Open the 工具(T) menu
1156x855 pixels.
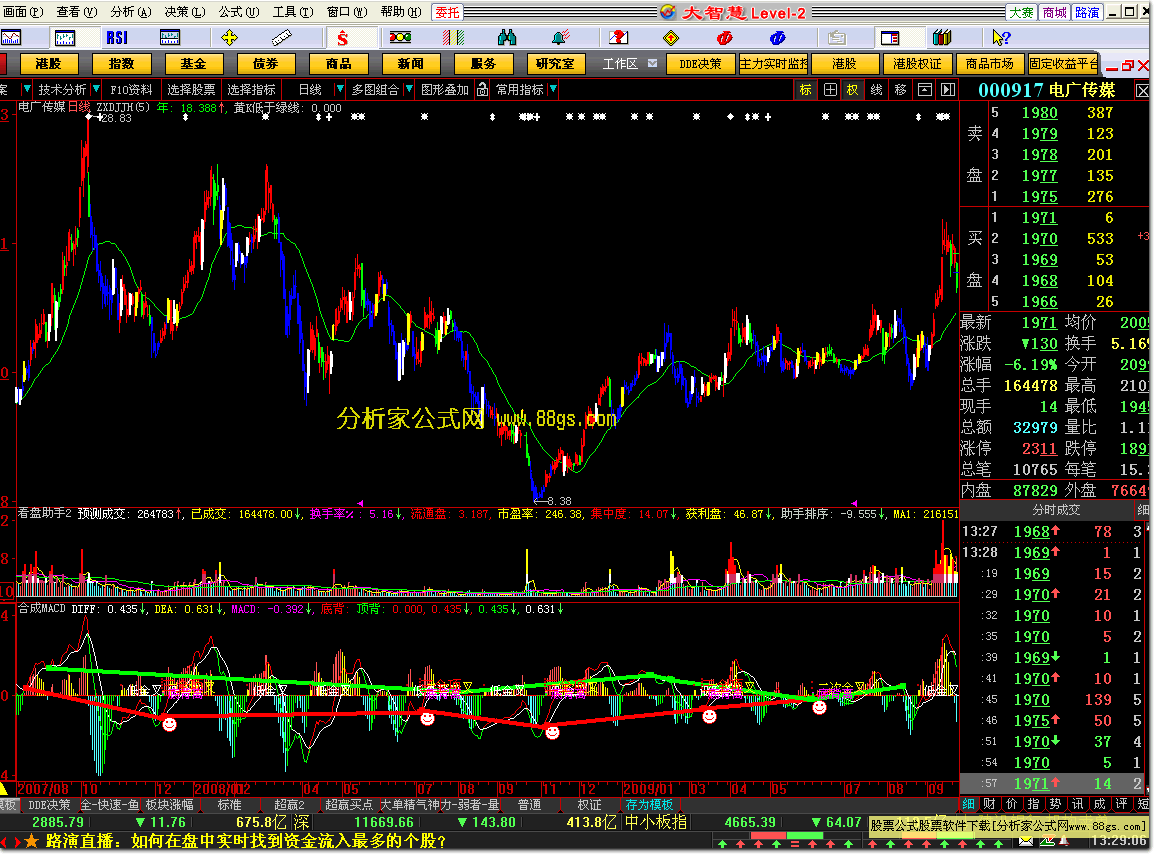click(293, 12)
